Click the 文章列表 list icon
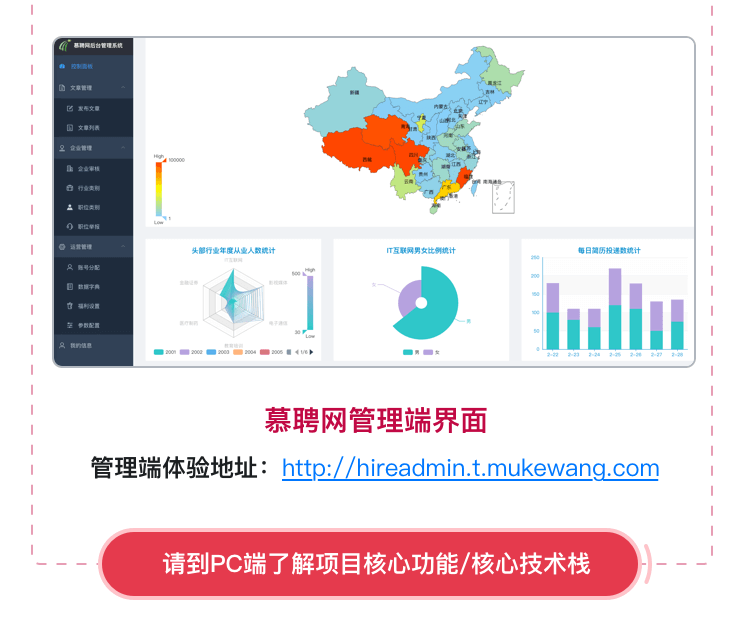This screenshot has width=750, height=640. [x=70, y=128]
